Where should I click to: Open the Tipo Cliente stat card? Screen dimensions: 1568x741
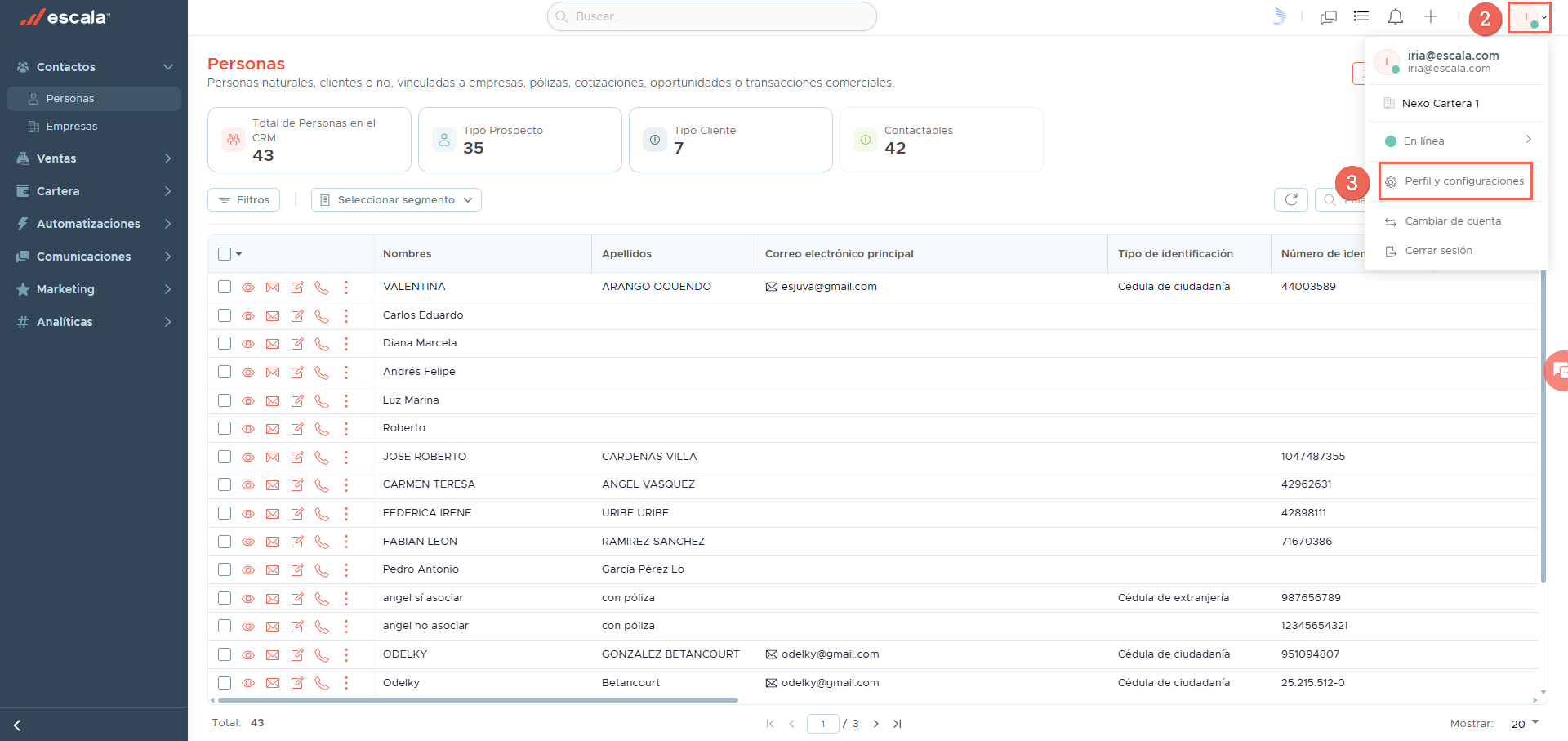[x=731, y=140]
